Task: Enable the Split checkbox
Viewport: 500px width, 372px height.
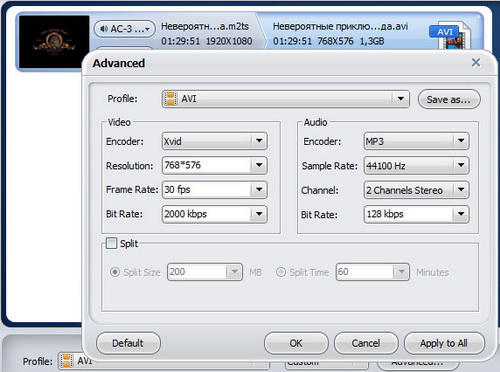Action: 112,243
